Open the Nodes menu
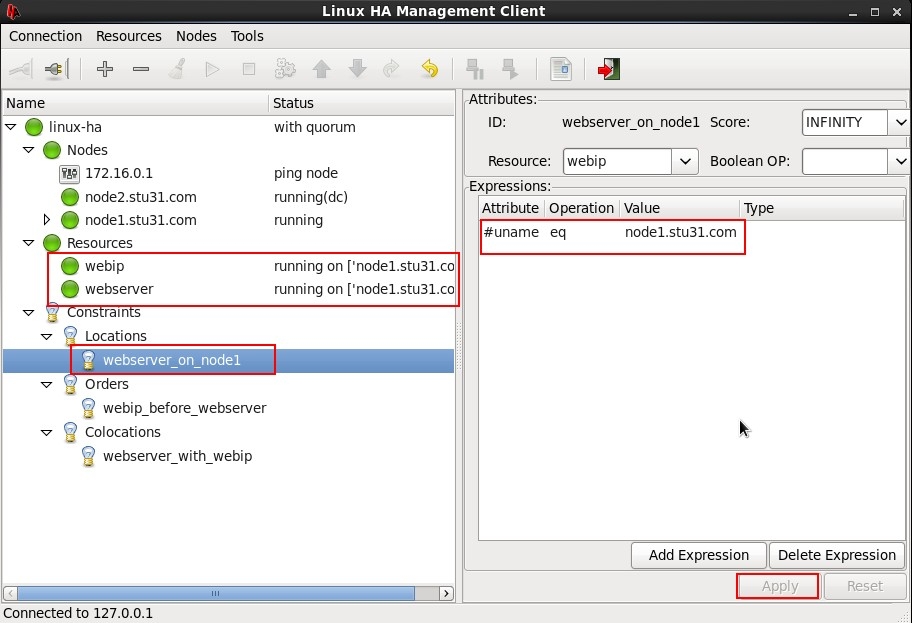 [x=196, y=36]
